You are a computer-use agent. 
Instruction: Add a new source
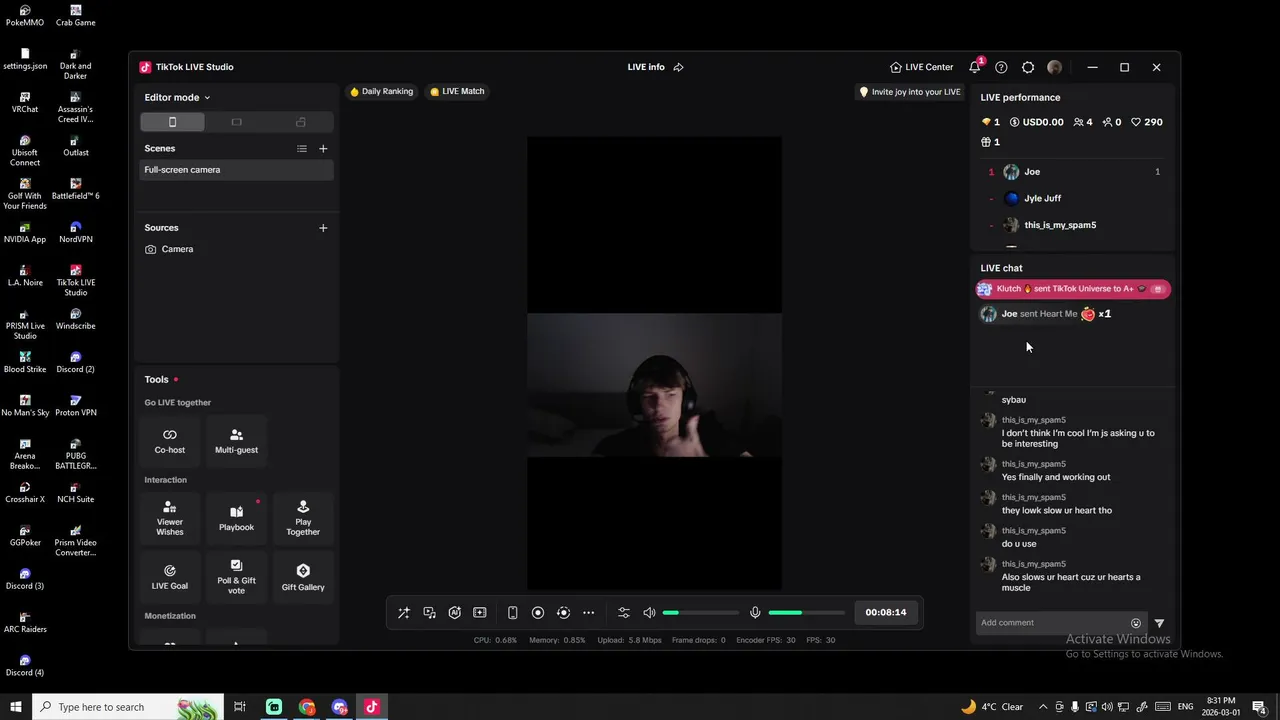(x=323, y=228)
